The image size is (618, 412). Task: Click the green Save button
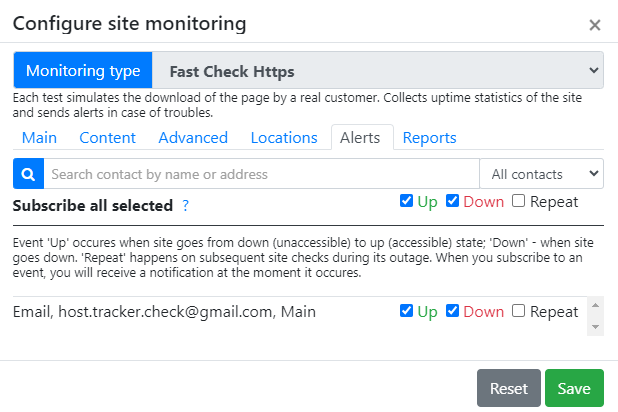(x=574, y=388)
